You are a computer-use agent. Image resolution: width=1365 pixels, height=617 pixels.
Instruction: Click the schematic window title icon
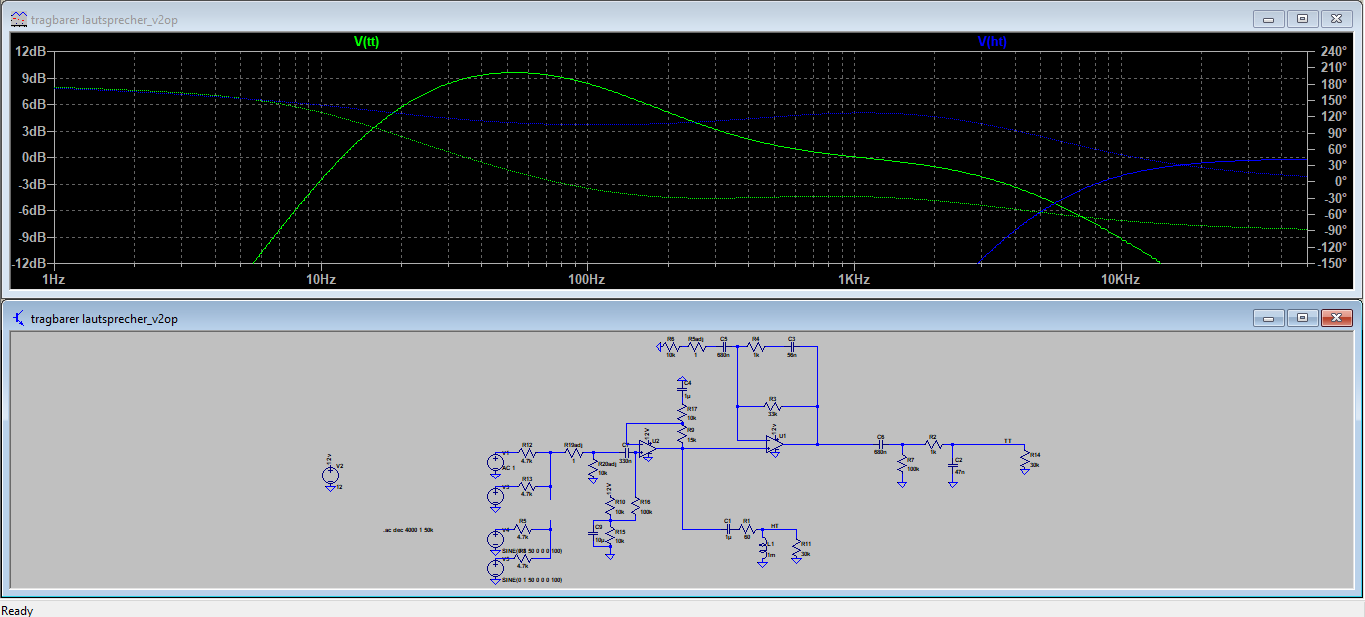pos(19,318)
